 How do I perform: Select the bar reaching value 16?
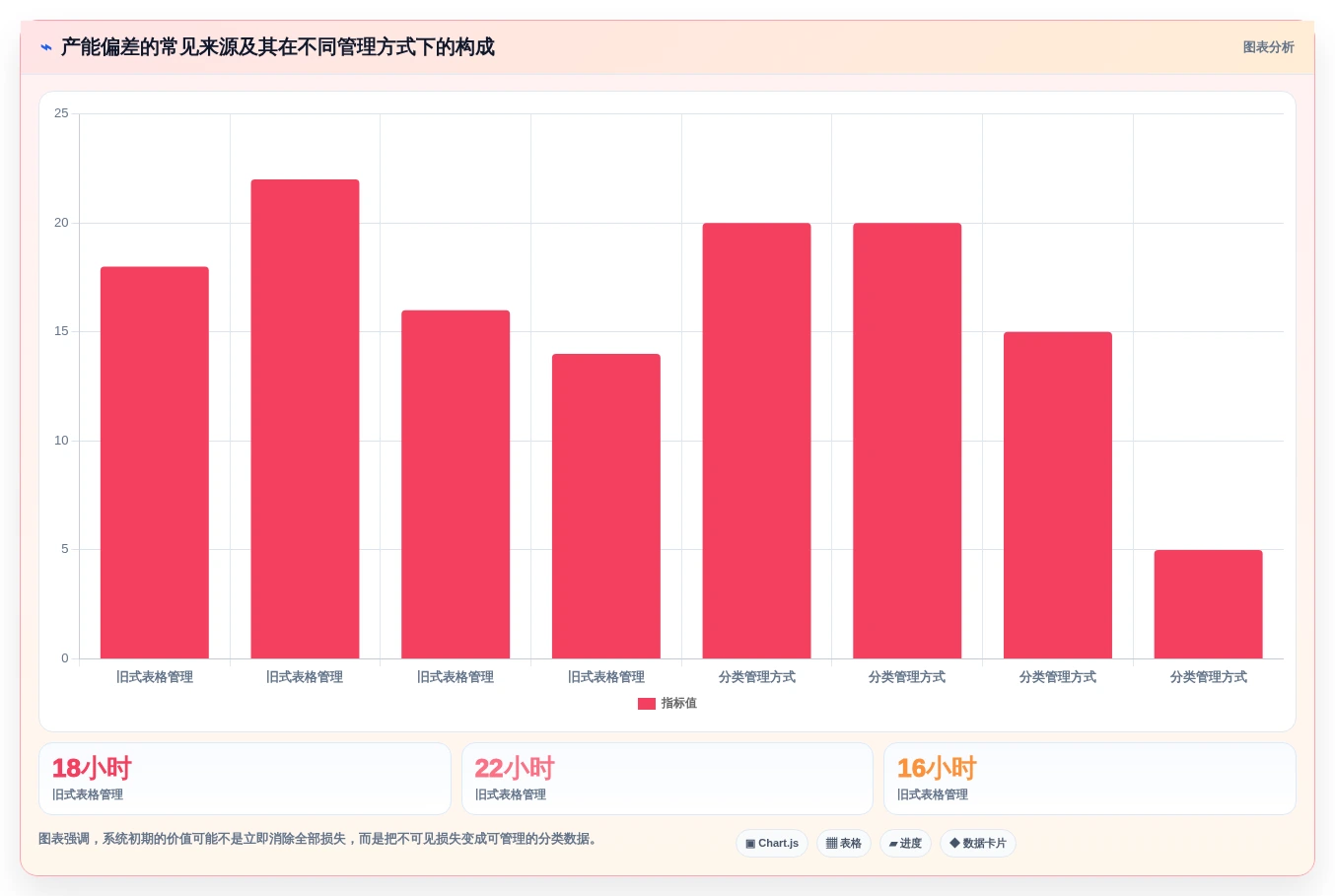tap(456, 484)
